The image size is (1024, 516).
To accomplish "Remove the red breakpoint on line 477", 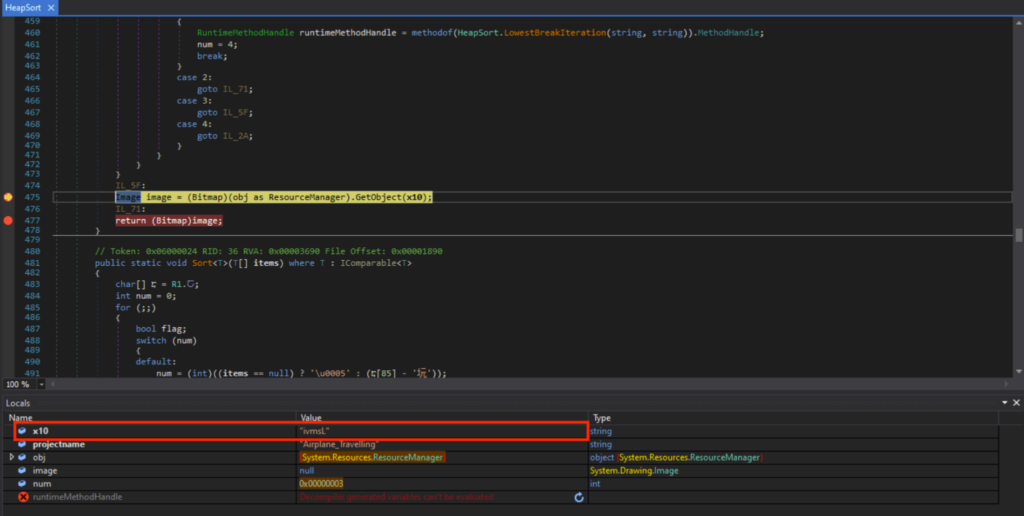I will 7,220.
